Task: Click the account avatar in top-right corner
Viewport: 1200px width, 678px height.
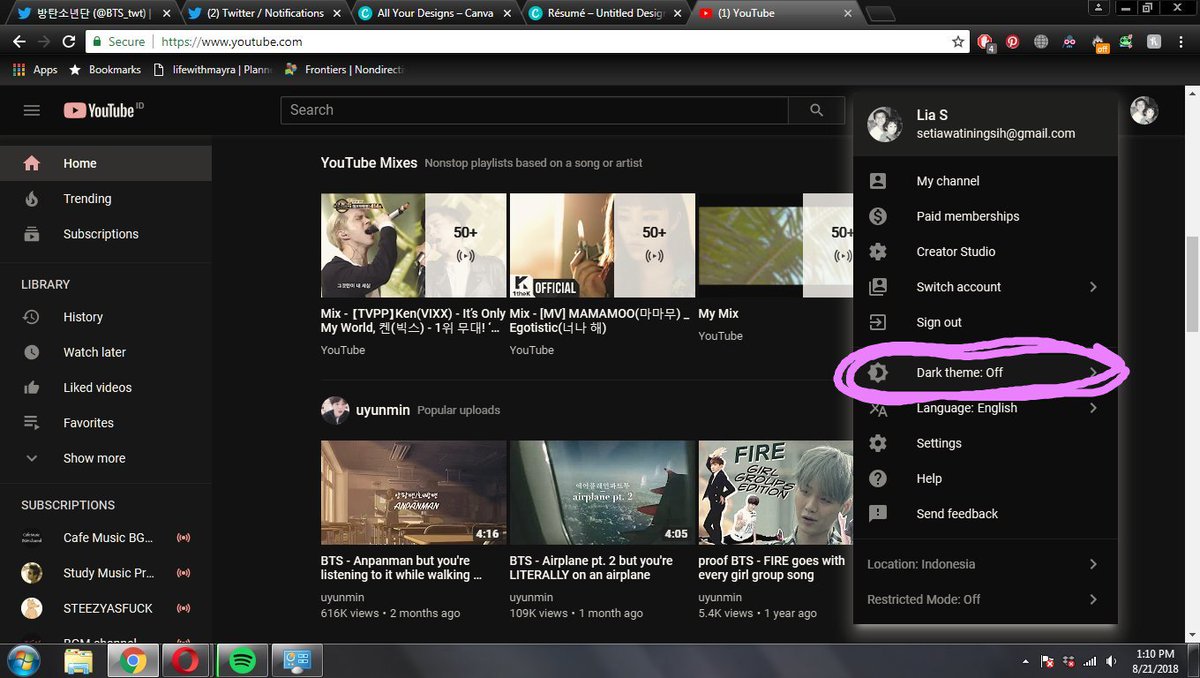Action: 1144,110
